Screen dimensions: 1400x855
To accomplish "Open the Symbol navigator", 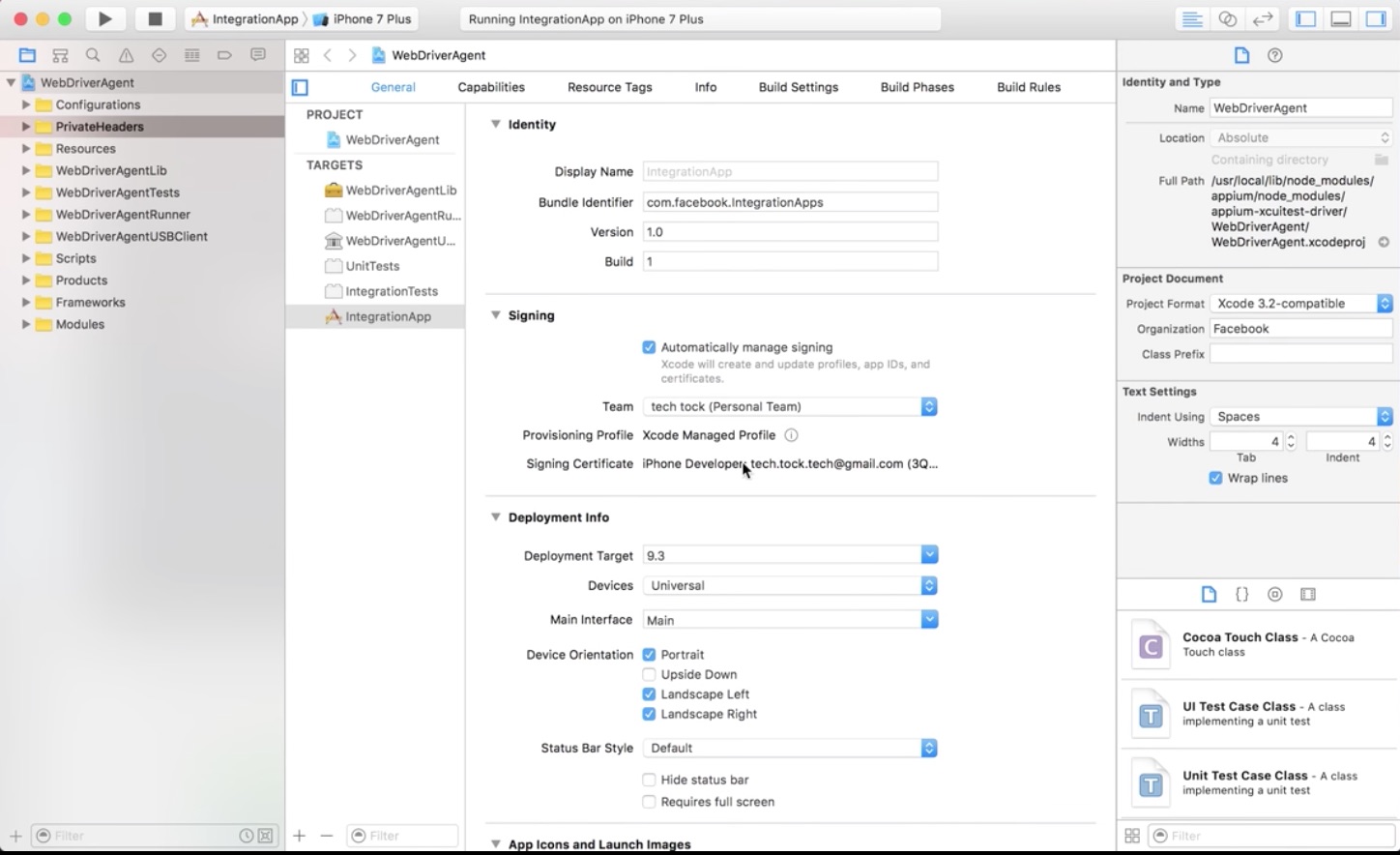I will click(x=60, y=55).
